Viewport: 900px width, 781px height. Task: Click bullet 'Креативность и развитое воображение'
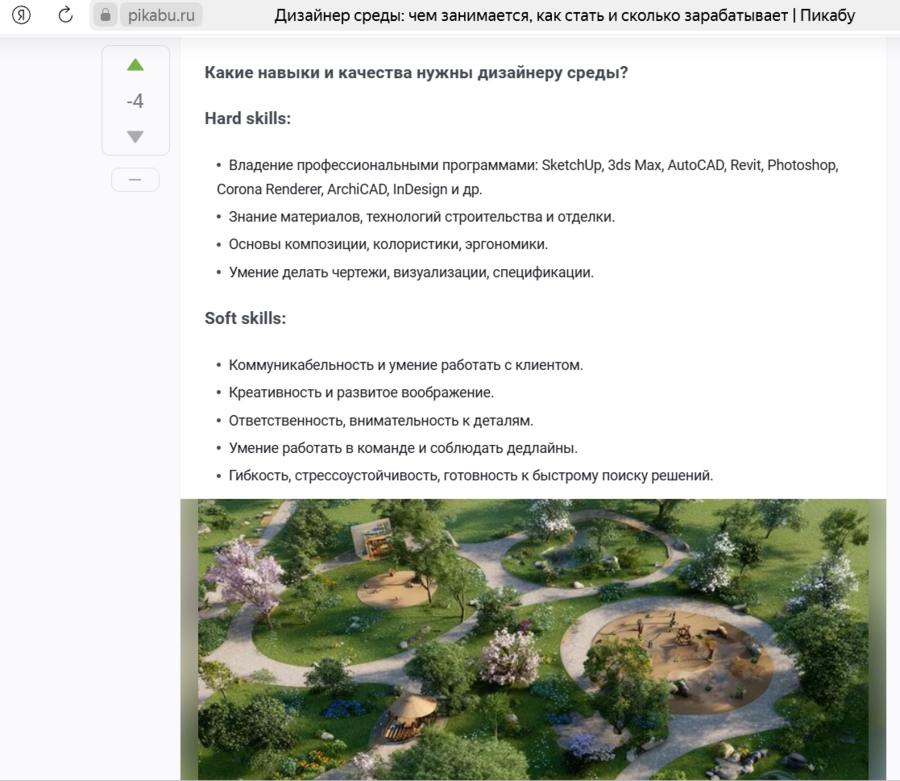[361, 393]
